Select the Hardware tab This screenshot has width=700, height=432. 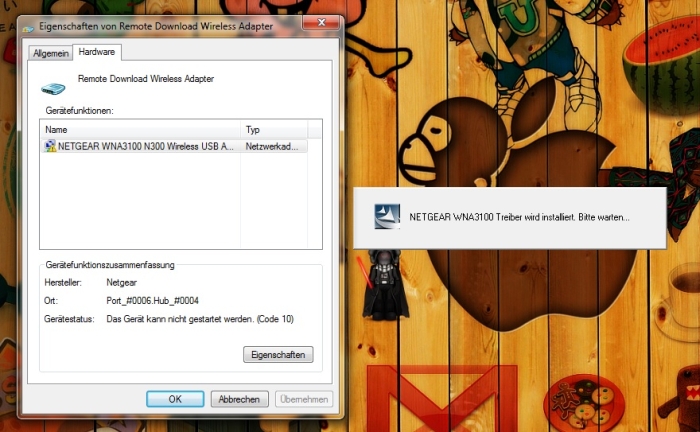click(97, 52)
